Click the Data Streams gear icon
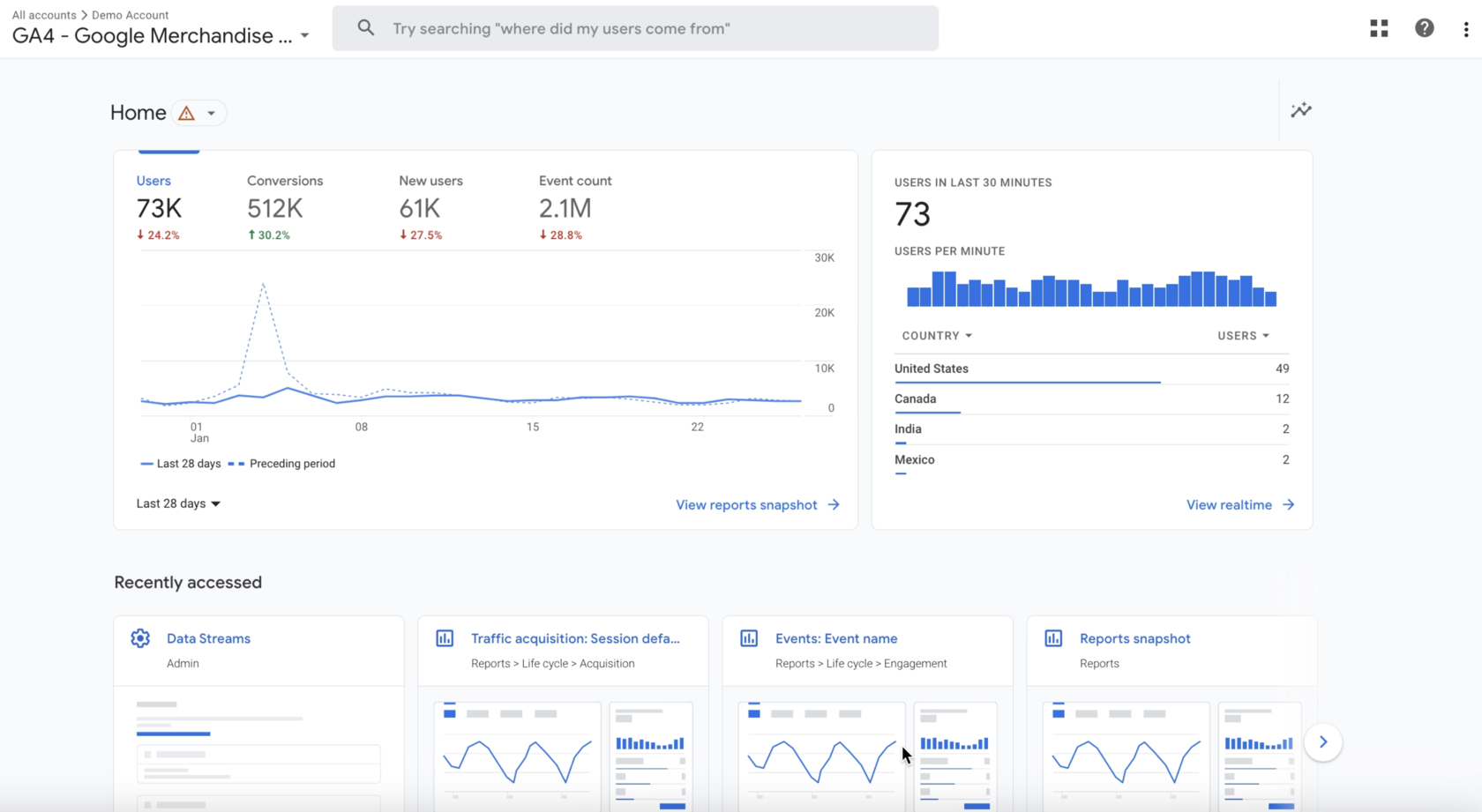Screen dimensions: 1482x812 point(140,638)
